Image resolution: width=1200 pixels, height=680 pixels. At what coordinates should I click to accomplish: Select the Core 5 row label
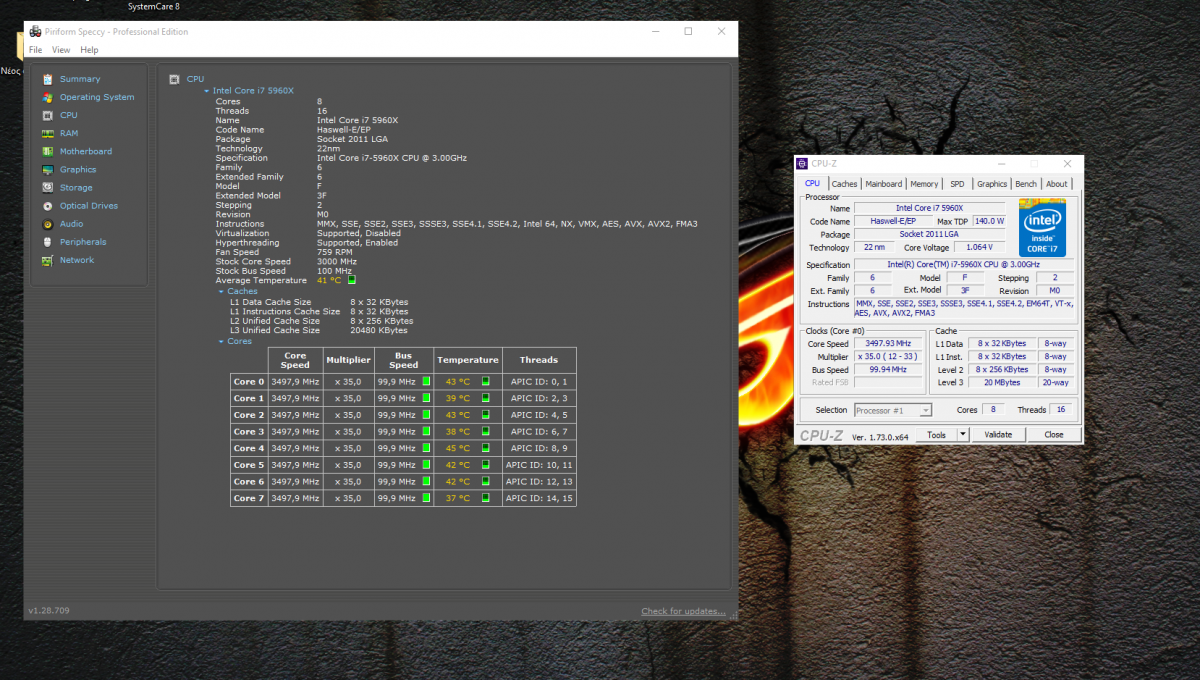pos(249,465)
